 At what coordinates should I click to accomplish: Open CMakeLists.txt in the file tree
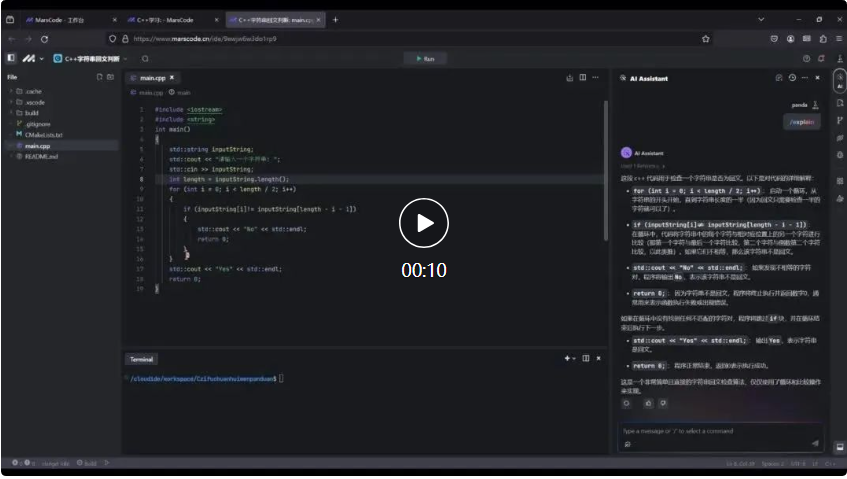click(43, 135)
